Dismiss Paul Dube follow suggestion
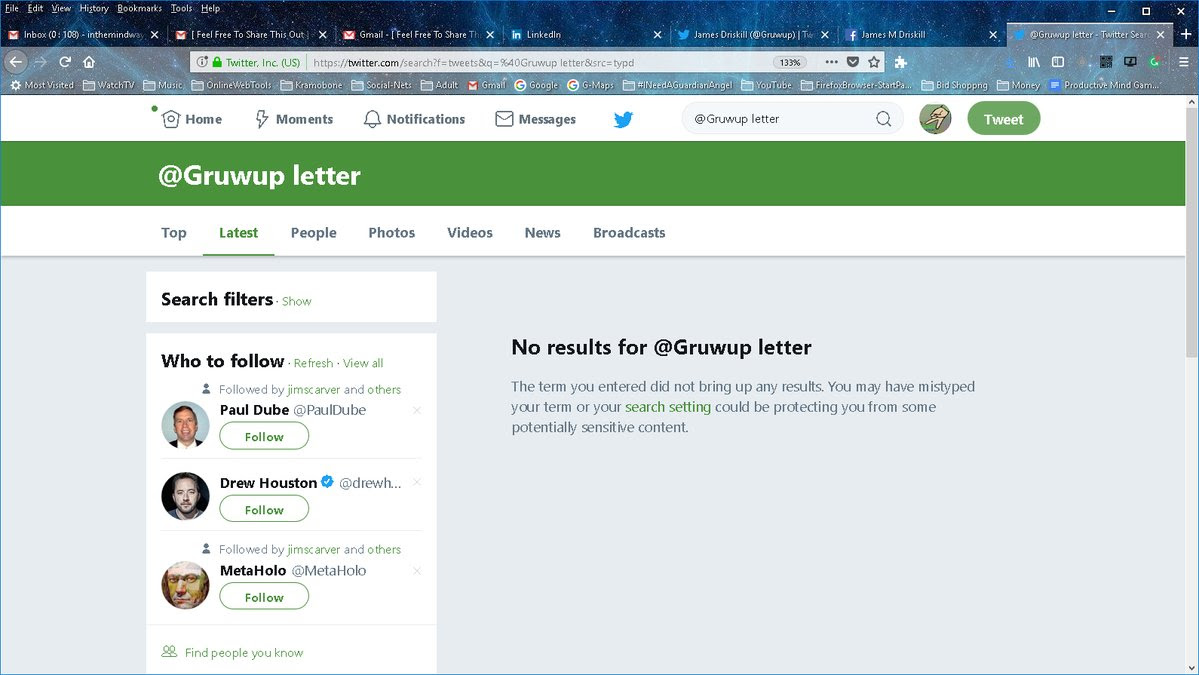The width and height of the screenshot is (1199, 675). click(417, 411)
